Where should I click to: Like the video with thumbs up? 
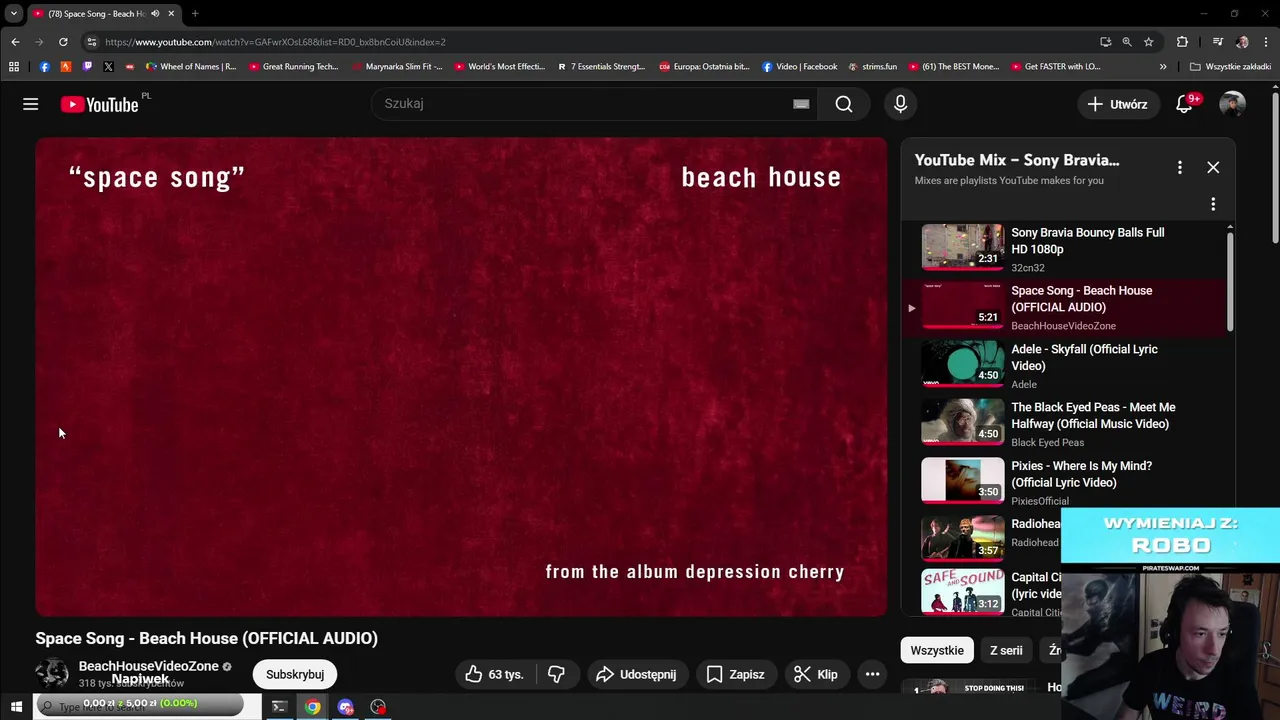click(495, 674)
